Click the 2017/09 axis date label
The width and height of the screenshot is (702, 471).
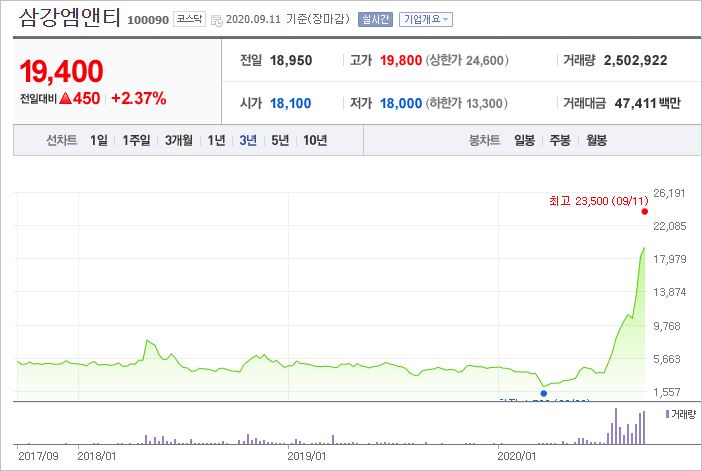point(38,456)
